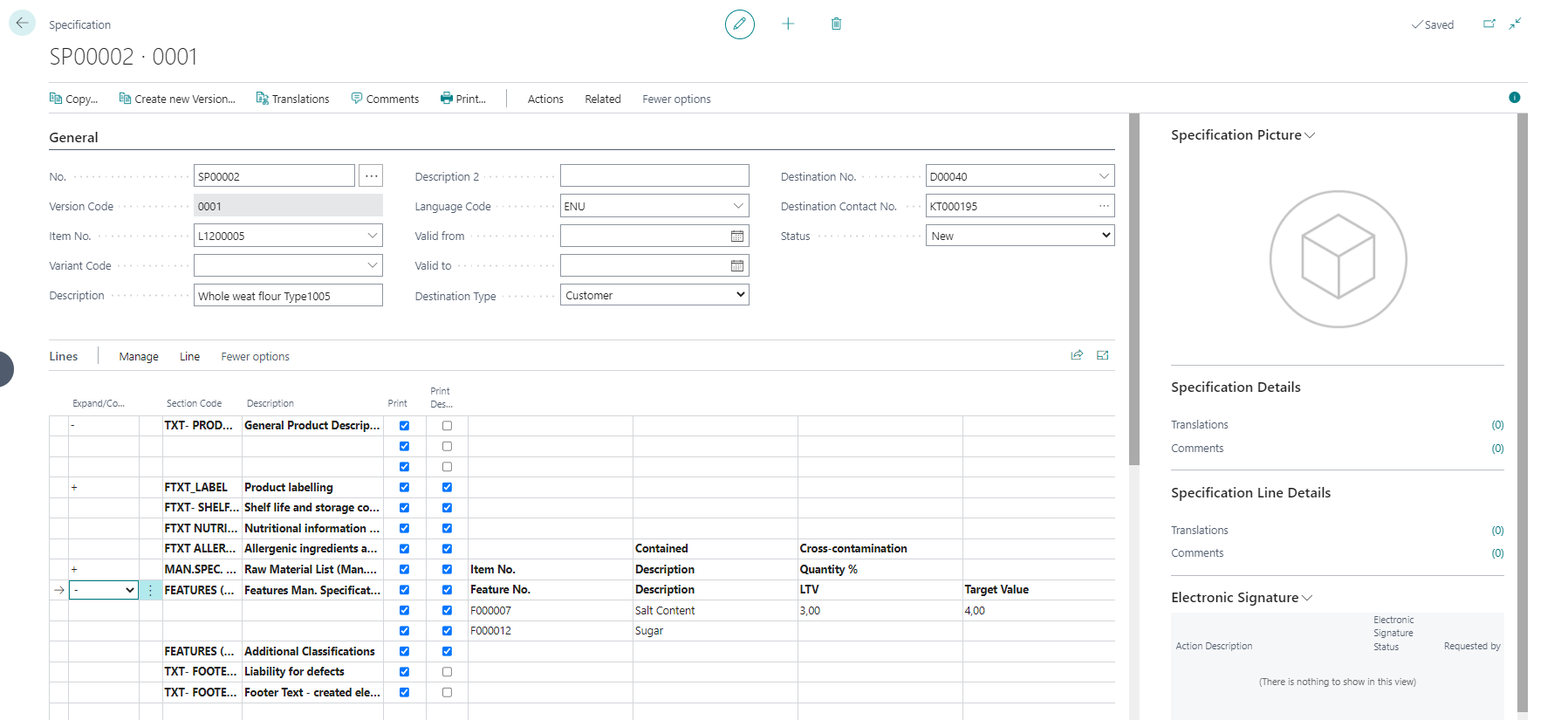Open the Item No. dropdown

pyautogui.click(x=373, y=236)
